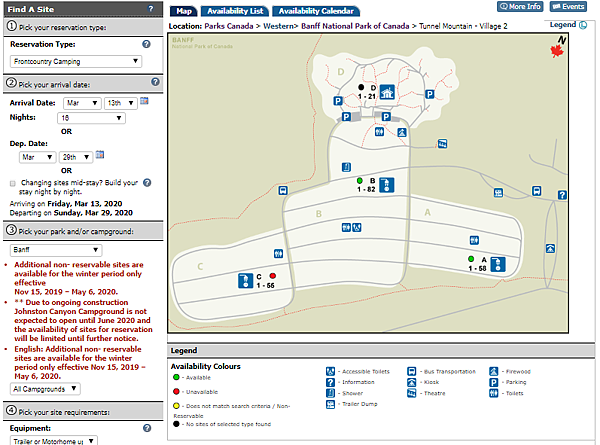Click loop D label 1 - 21
The width and height of the screenshot is (600, 445).
pyautogui.click(x=367, y=96)
